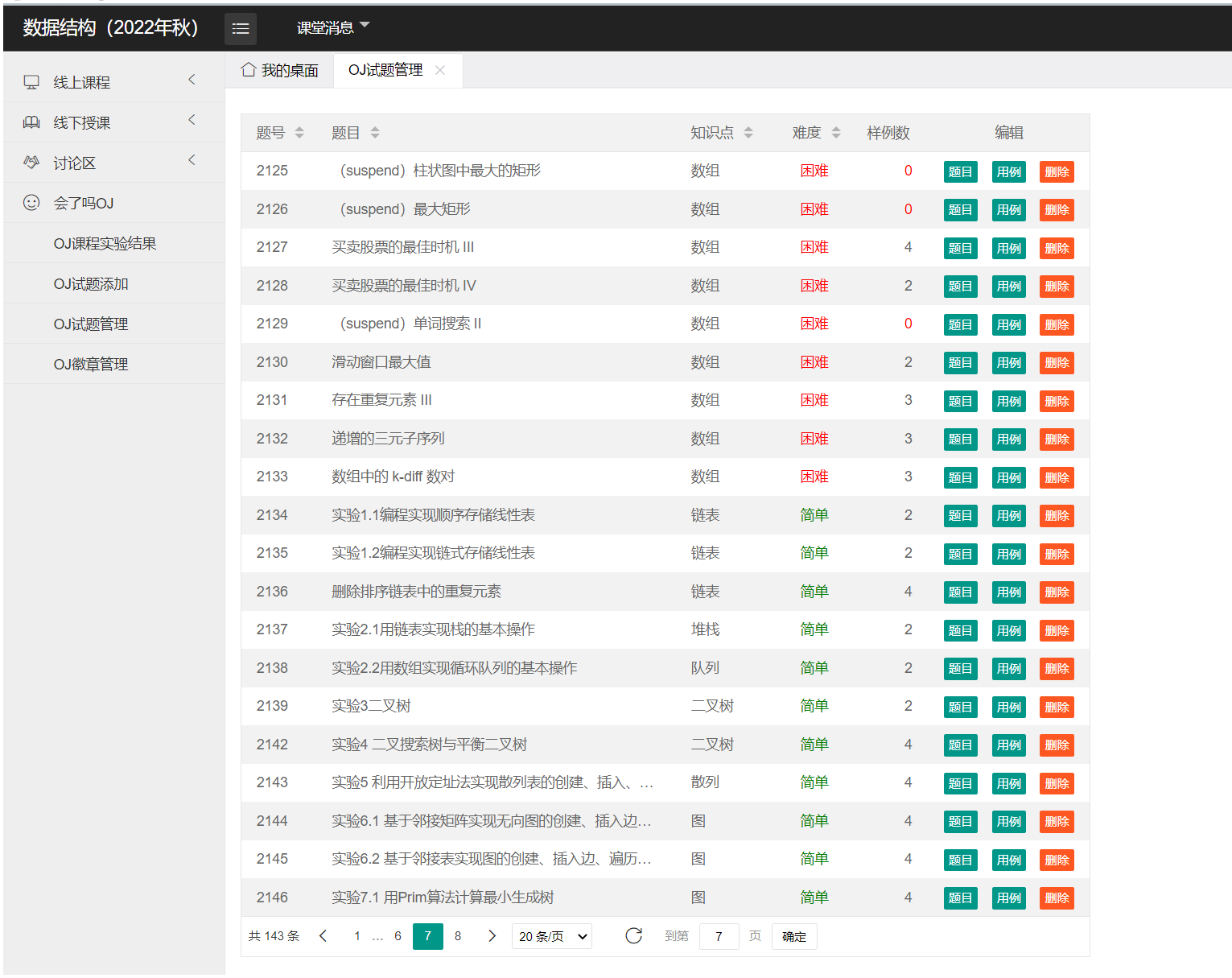
Task: Open 用例 for question 2145
Action: coord(1008,860)
